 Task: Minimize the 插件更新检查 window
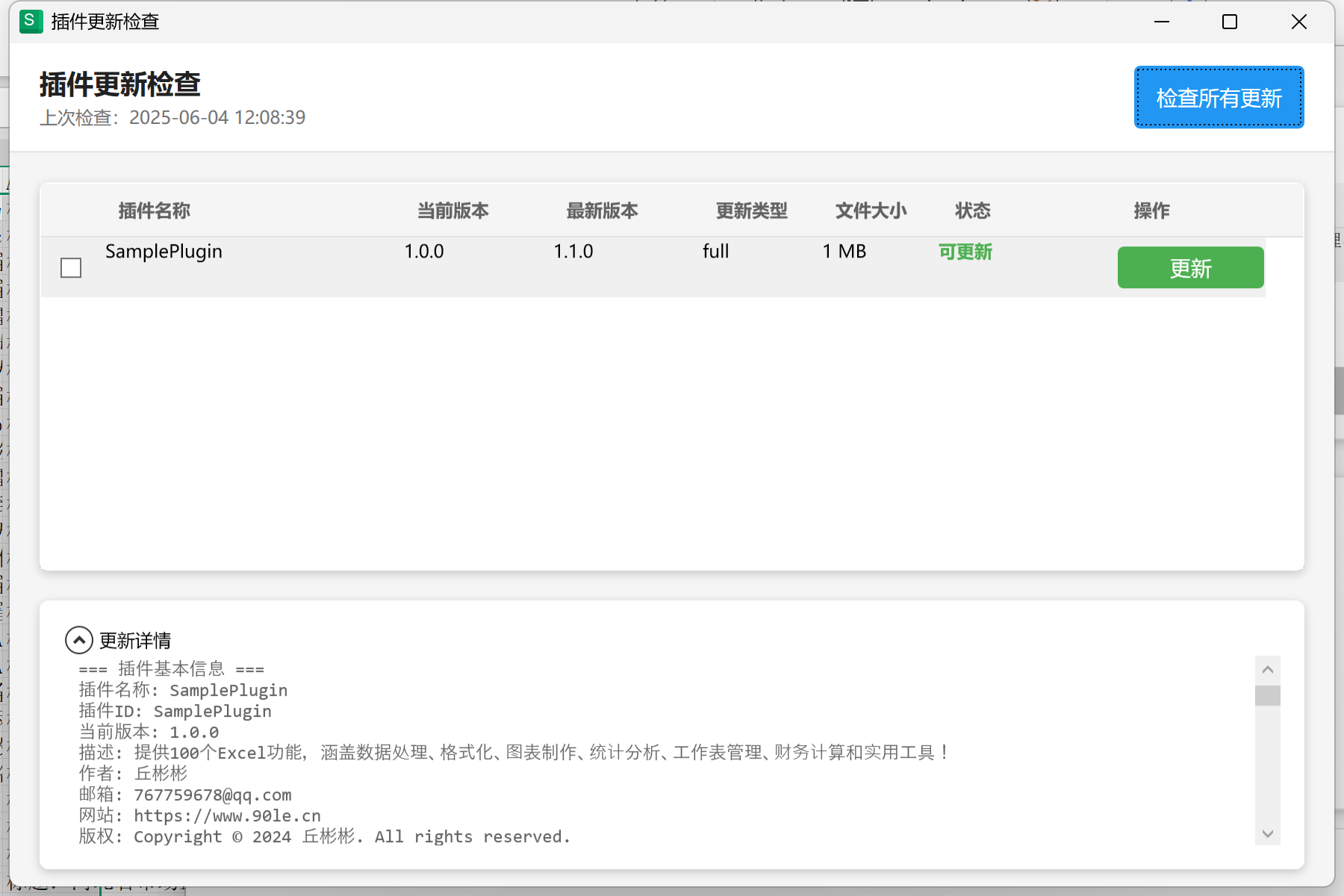1162,22
